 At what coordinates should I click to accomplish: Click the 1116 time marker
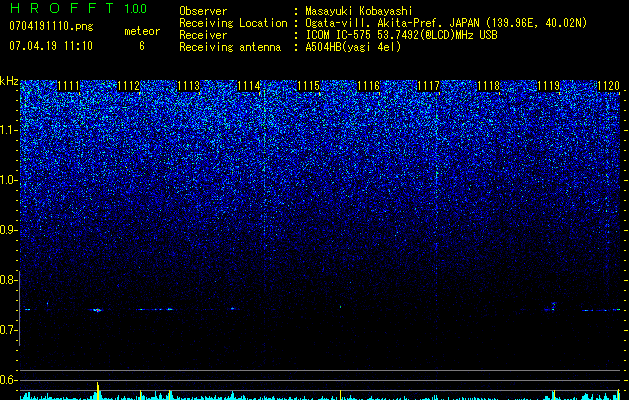tap(368, 86)
